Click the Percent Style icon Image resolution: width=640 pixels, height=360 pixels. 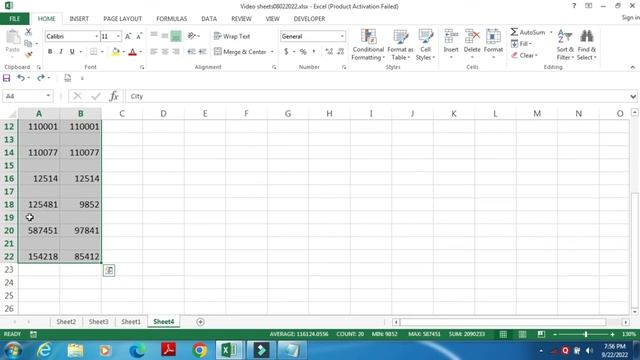tap(303, 52)
